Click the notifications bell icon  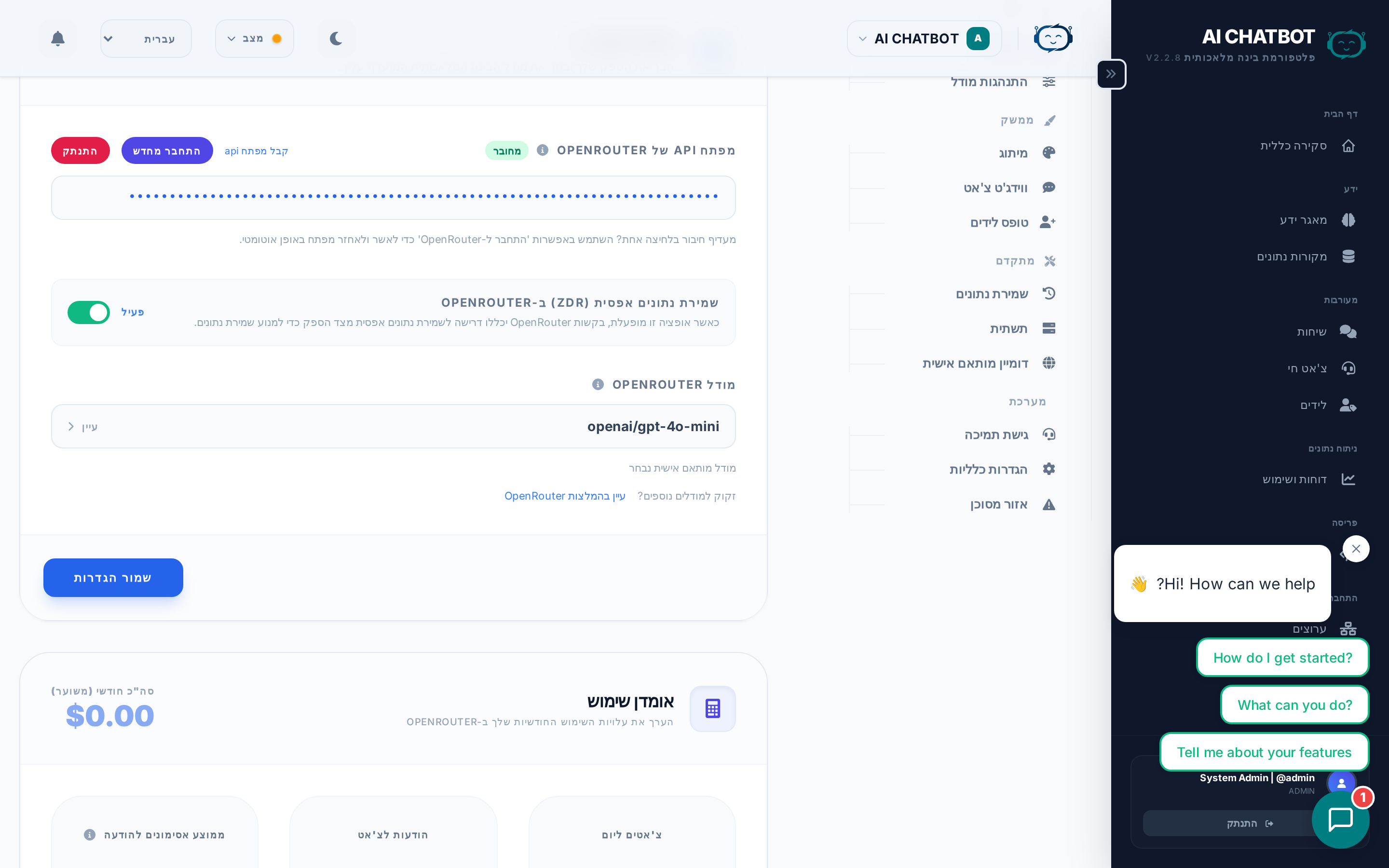(57, 39)
